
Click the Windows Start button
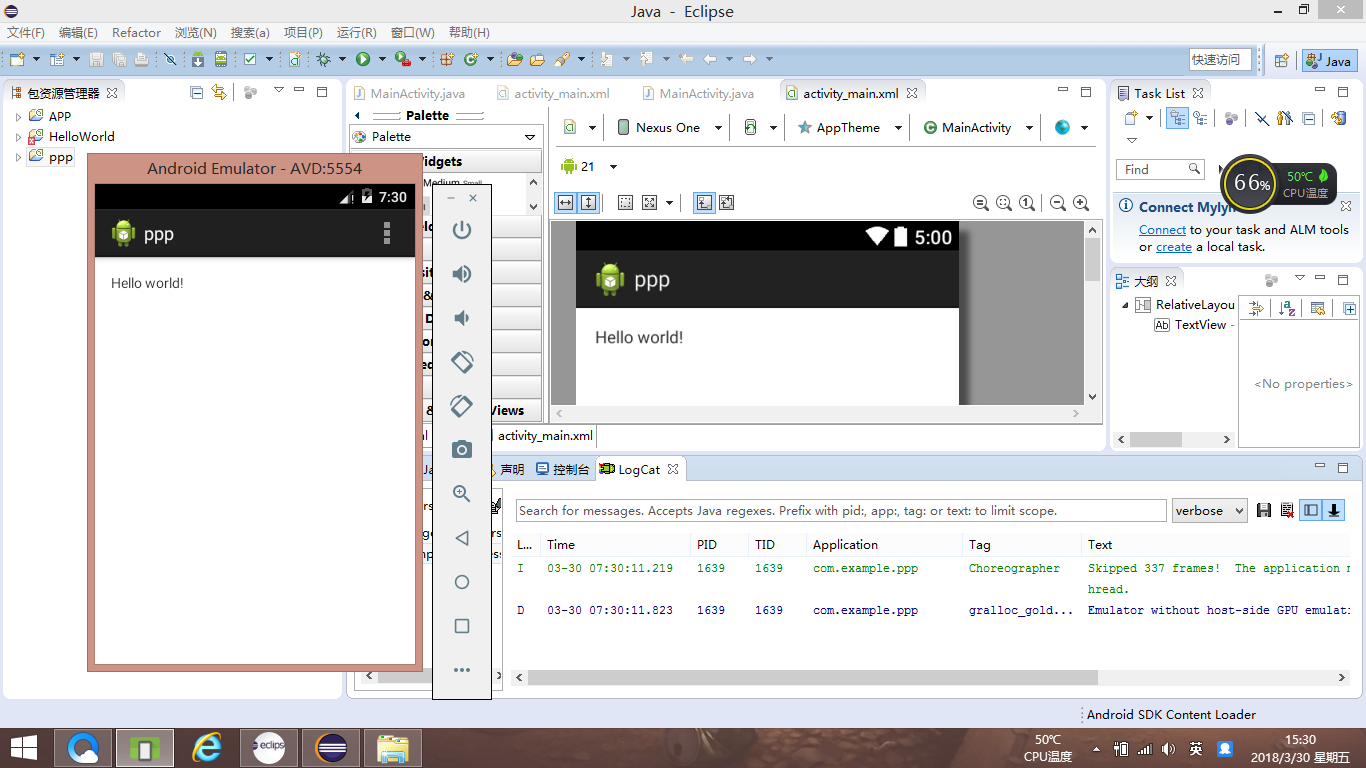click(x=25, y=747)
